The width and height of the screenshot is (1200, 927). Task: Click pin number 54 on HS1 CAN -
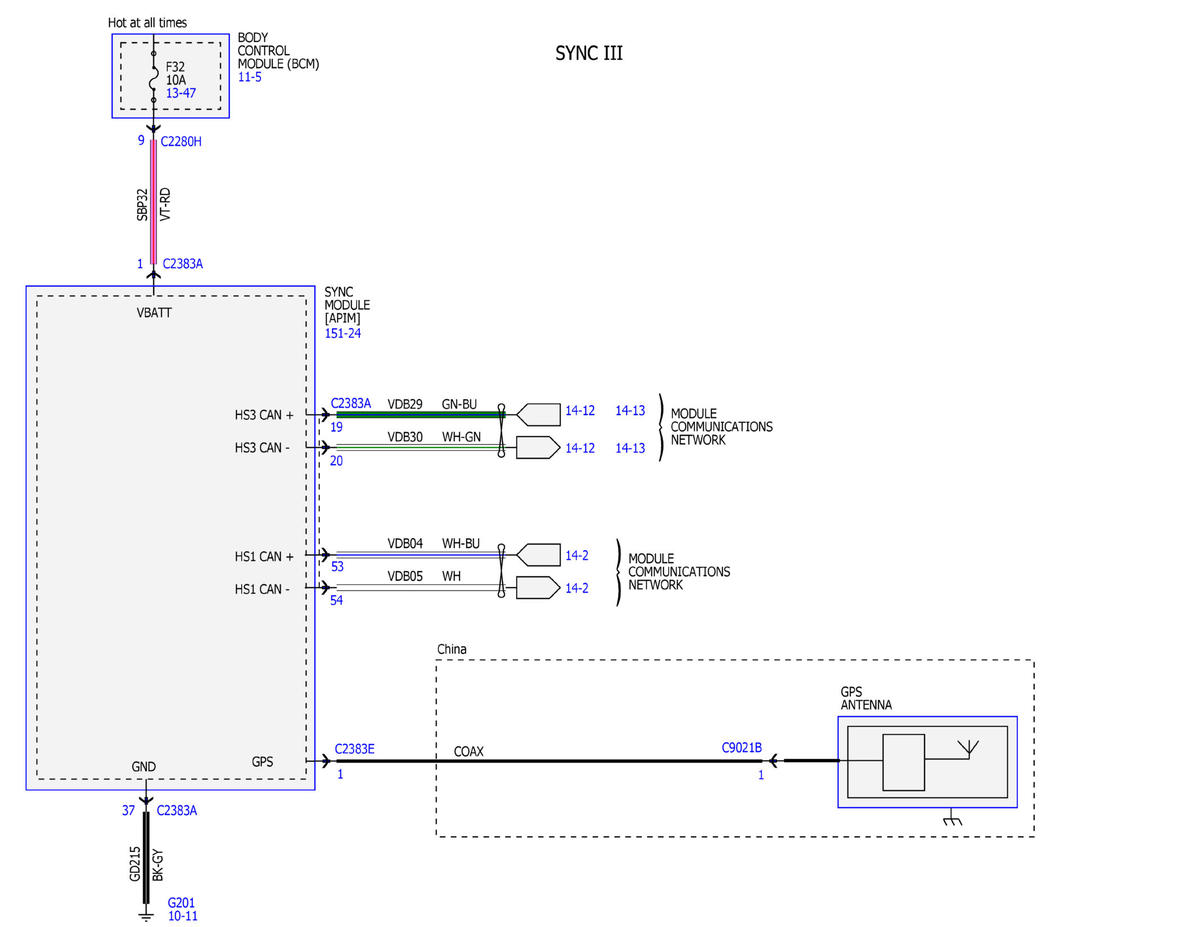click(x=337, y=600)
